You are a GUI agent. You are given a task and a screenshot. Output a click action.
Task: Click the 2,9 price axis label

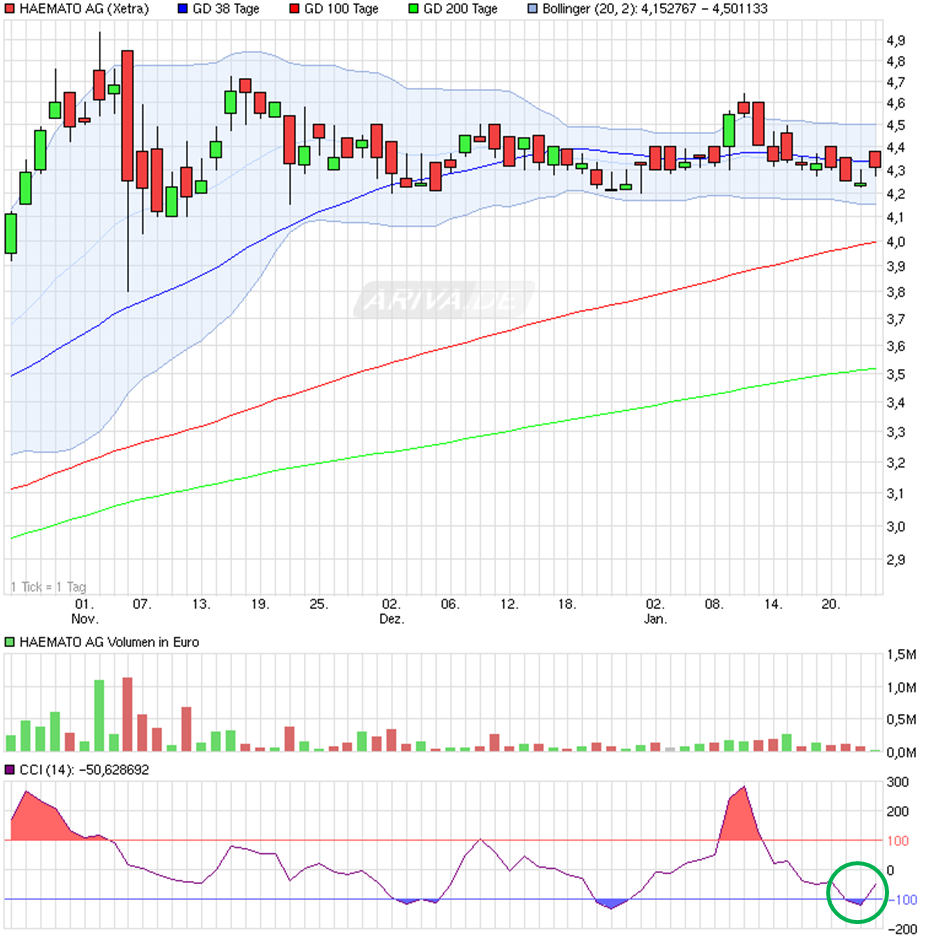[895, 560]
